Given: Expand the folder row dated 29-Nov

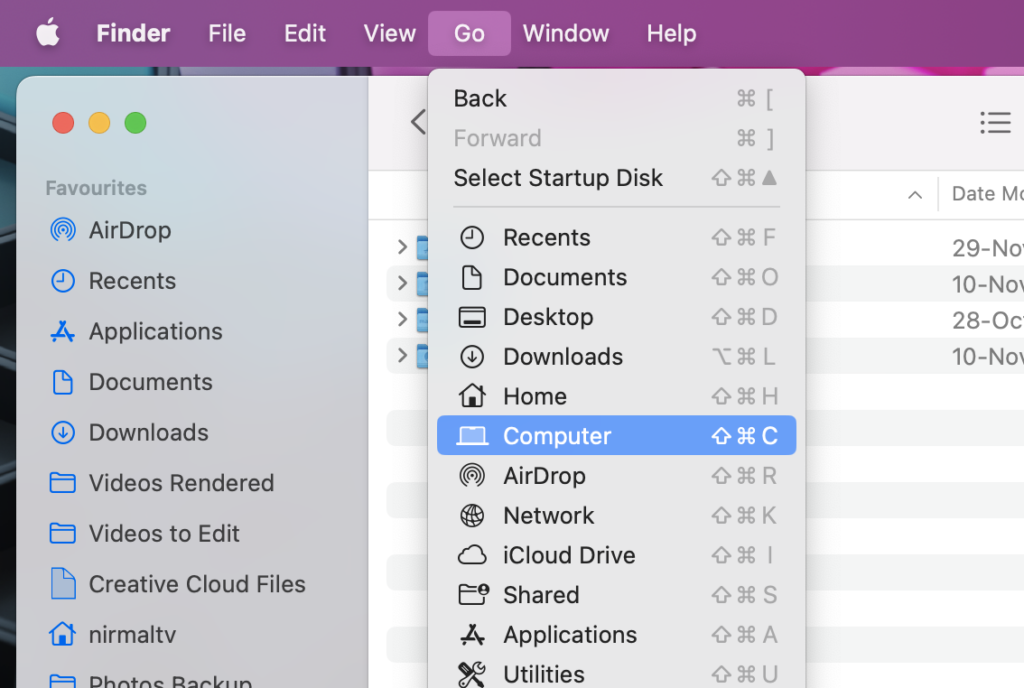Looking at the screenshot, I should (x=402, y=247).
